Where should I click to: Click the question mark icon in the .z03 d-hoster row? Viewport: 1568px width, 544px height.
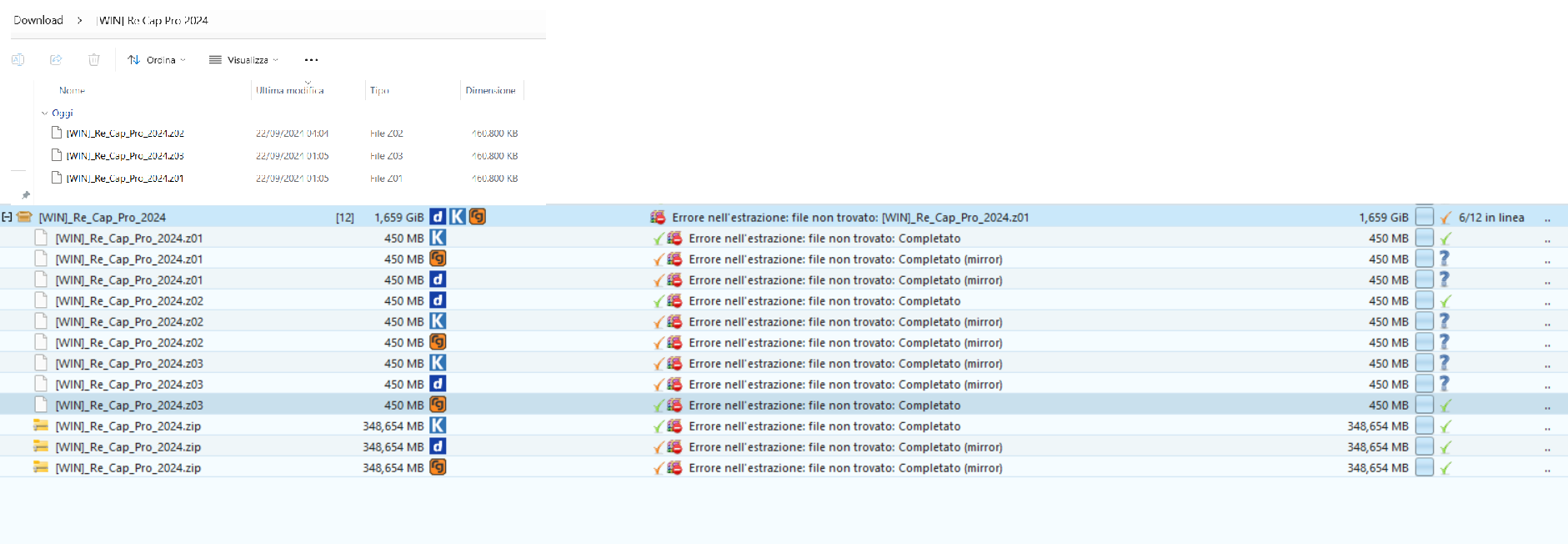click(x=1445, y=384)
